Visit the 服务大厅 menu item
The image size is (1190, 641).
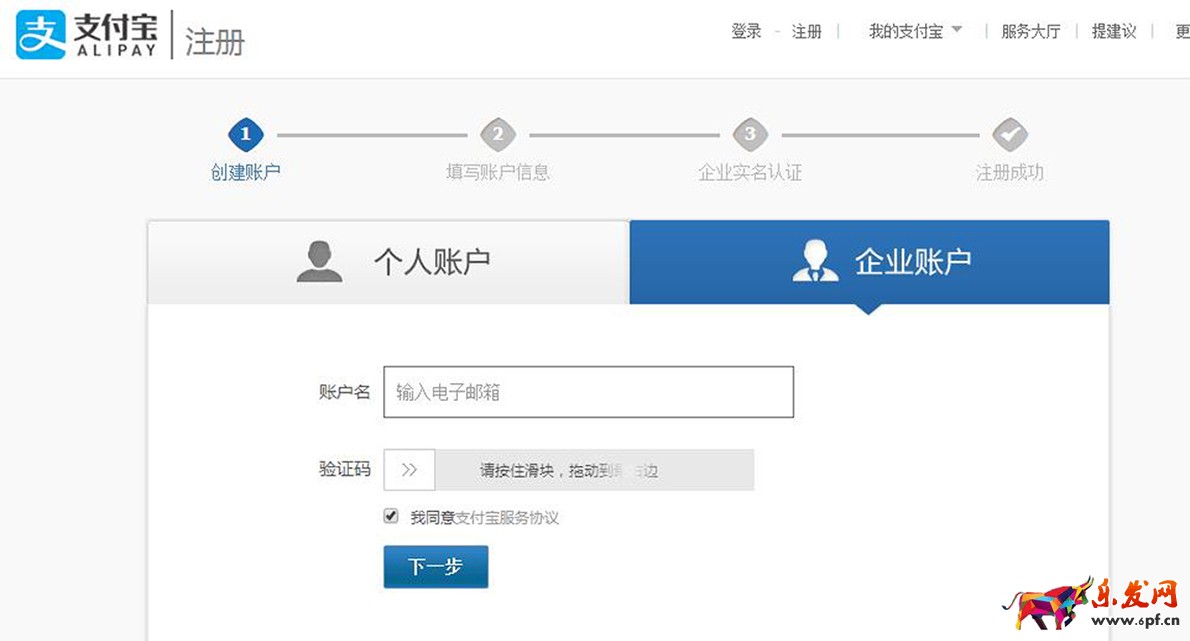(1030, 31)
